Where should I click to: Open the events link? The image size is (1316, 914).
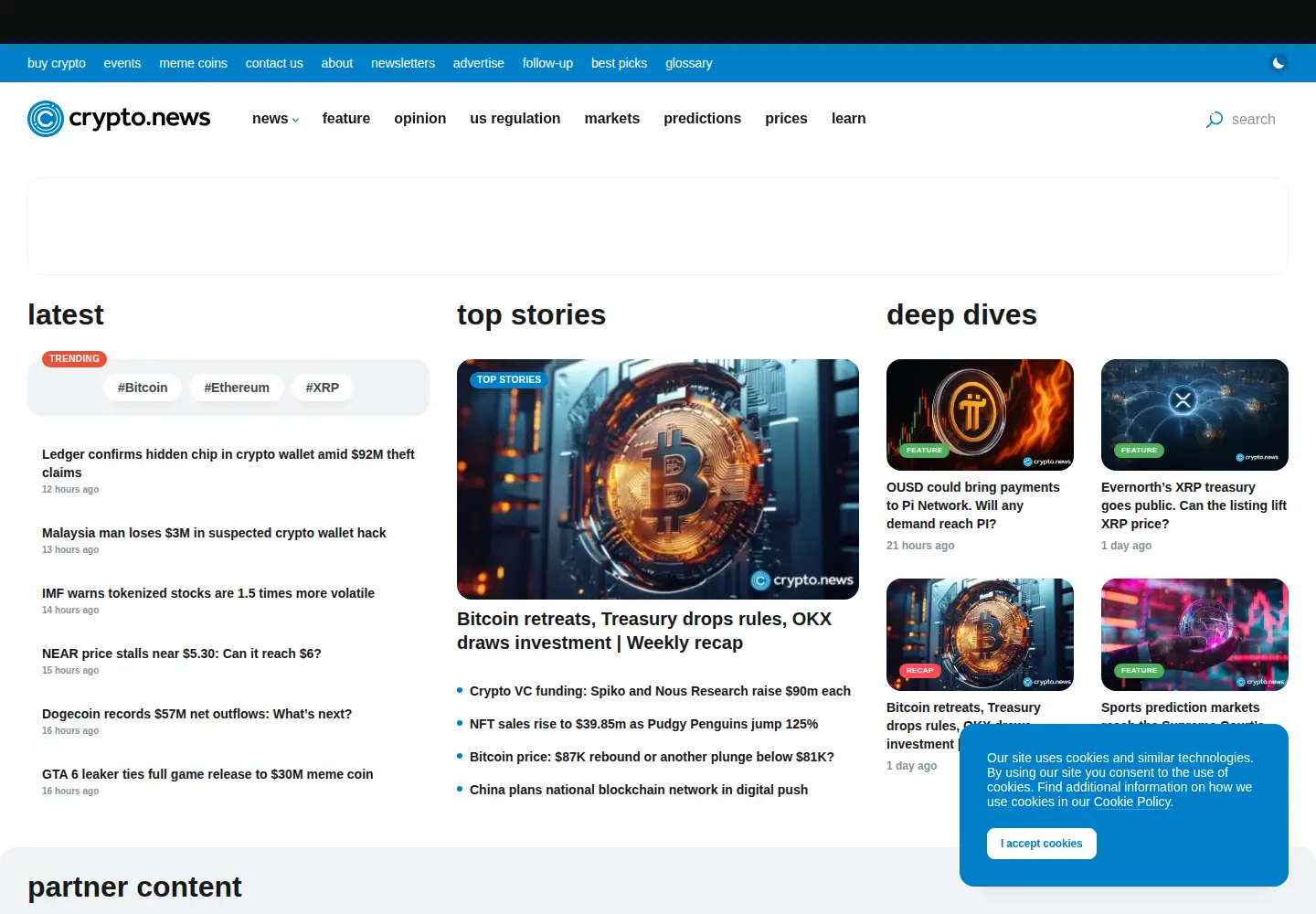tap(122, 63)
